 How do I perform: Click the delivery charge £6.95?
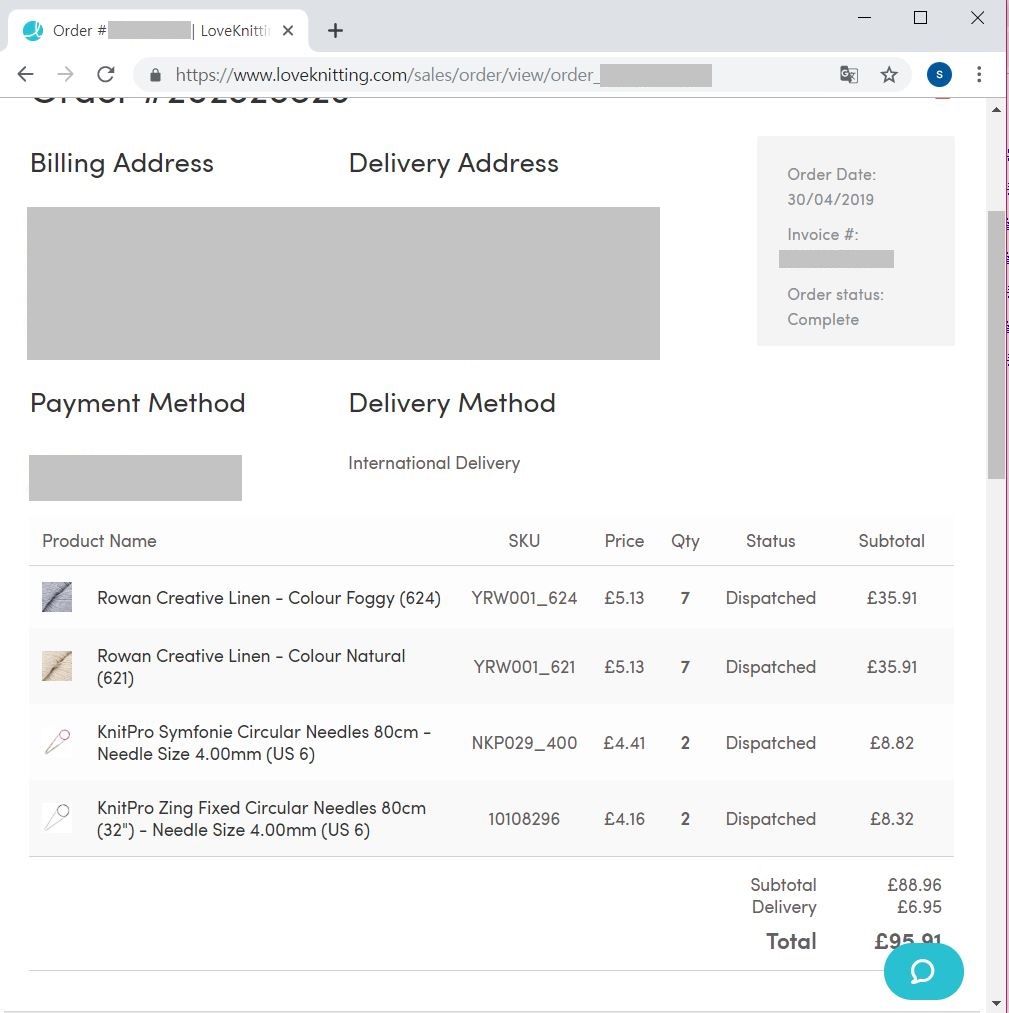(x=919, y=906)
